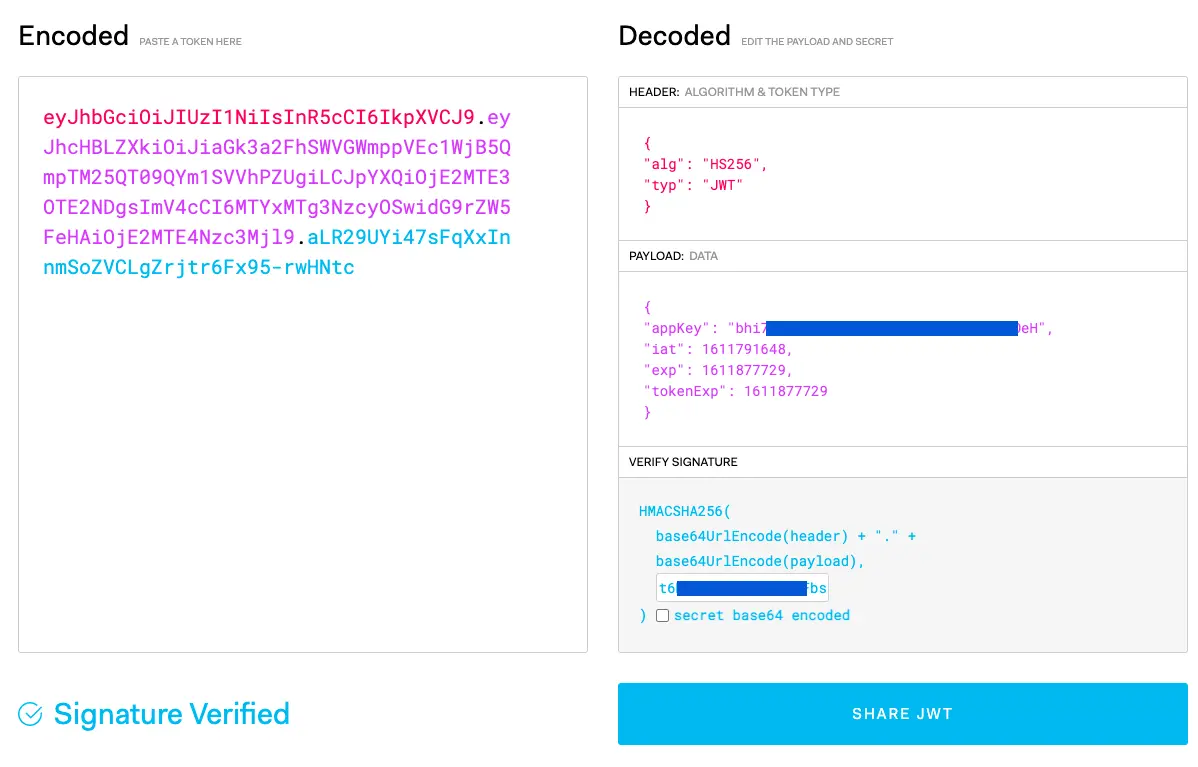Click the Signature Verified checkmark icon
This screenshot has height=767, width=1198.
pyautogui.click(x=31, y=714)
